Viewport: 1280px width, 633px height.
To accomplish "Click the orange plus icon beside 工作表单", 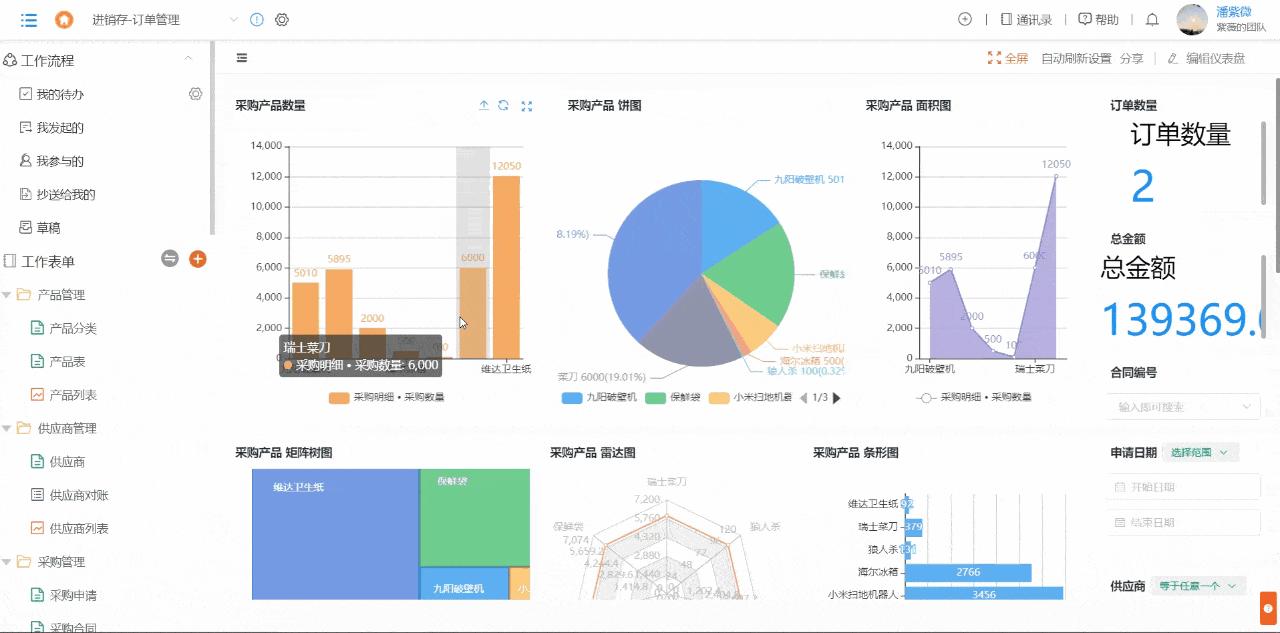I will (x=198, y=259).
